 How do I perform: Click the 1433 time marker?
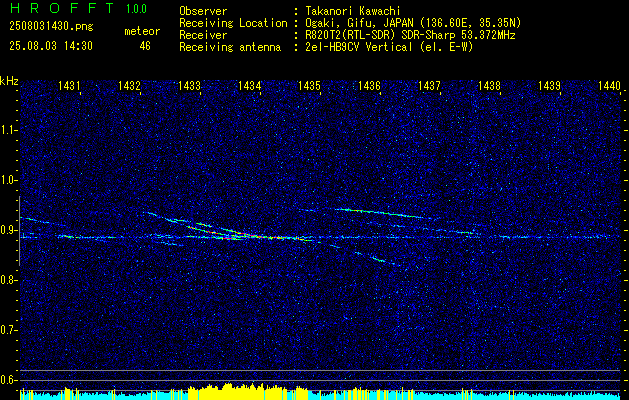pyautogui.click(x=189, y=85)
